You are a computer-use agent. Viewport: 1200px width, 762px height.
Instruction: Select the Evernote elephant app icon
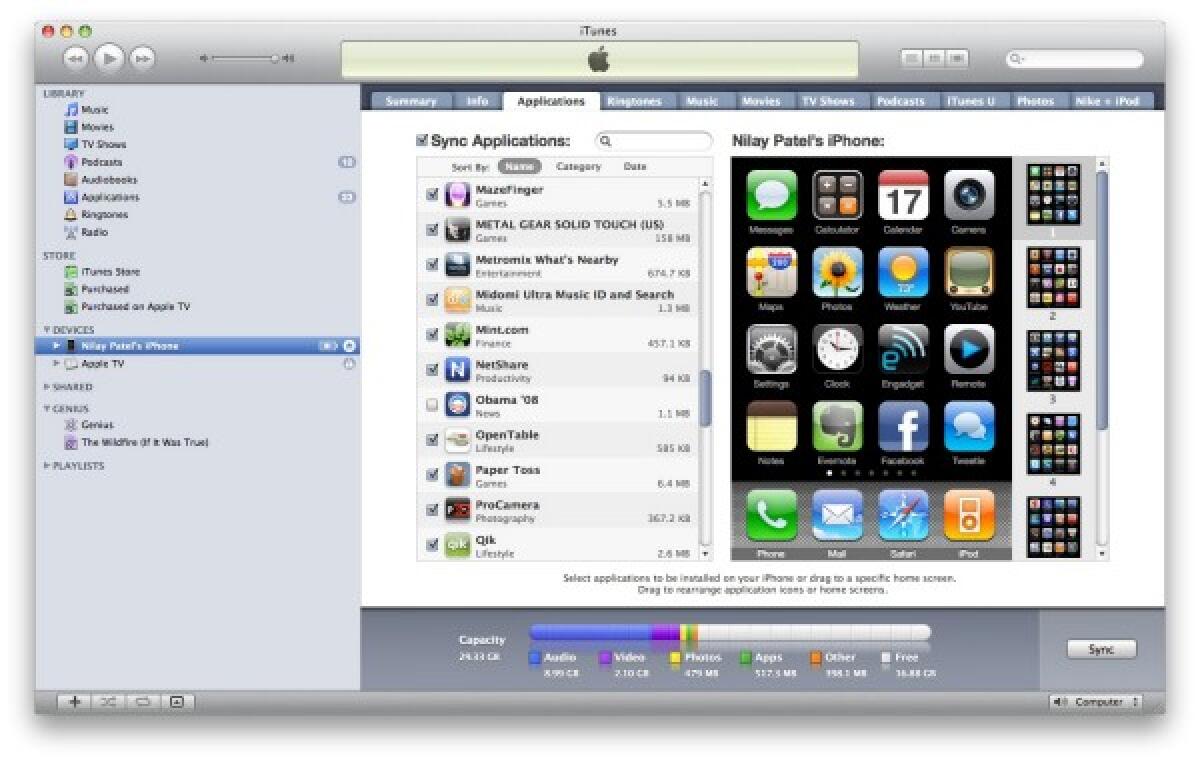pyautogui.click(x=838, y=427)
